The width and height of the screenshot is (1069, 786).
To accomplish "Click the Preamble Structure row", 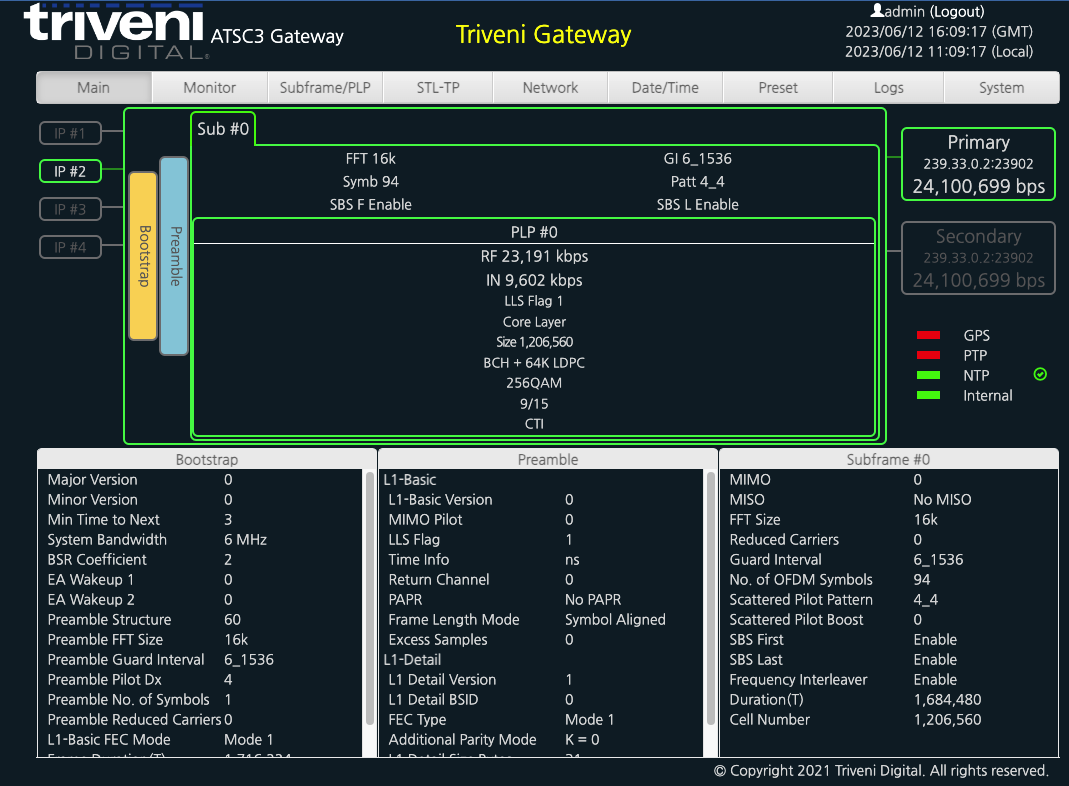I will click(202, 620).
